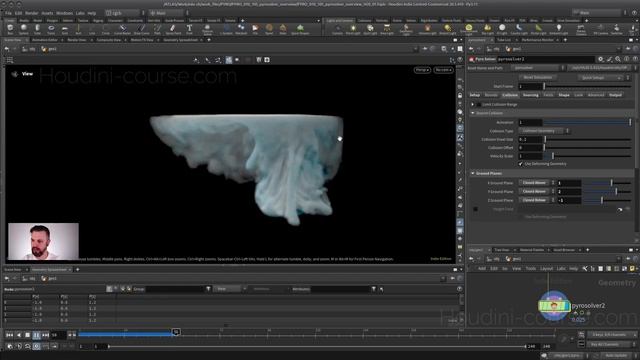Viewport: 640px width, 360px height.
Task: Switch to the Sourcing parameter tab
Action: pyautogui.click(x=531, y=95)
